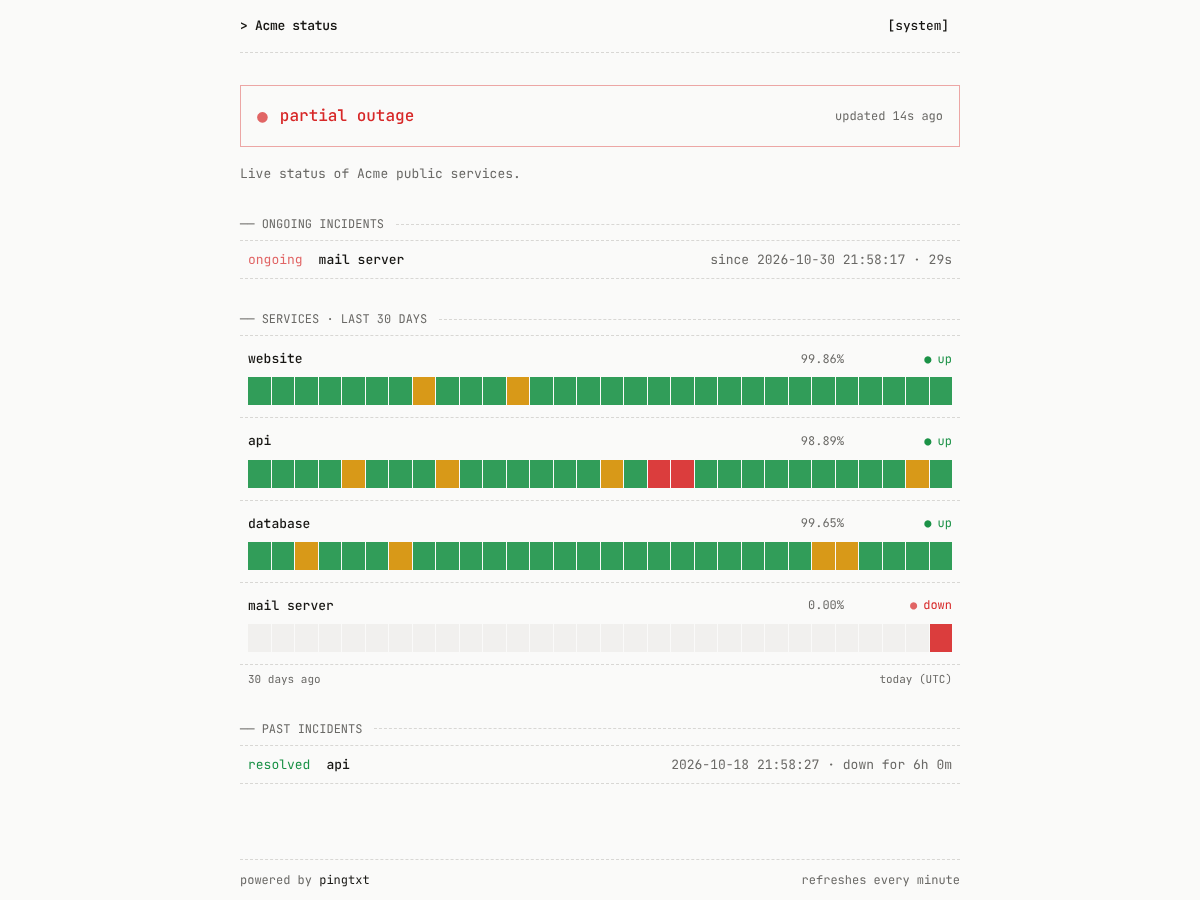Click the last amber day in api bar
The image size is (1200, 900).
[917, 474]
